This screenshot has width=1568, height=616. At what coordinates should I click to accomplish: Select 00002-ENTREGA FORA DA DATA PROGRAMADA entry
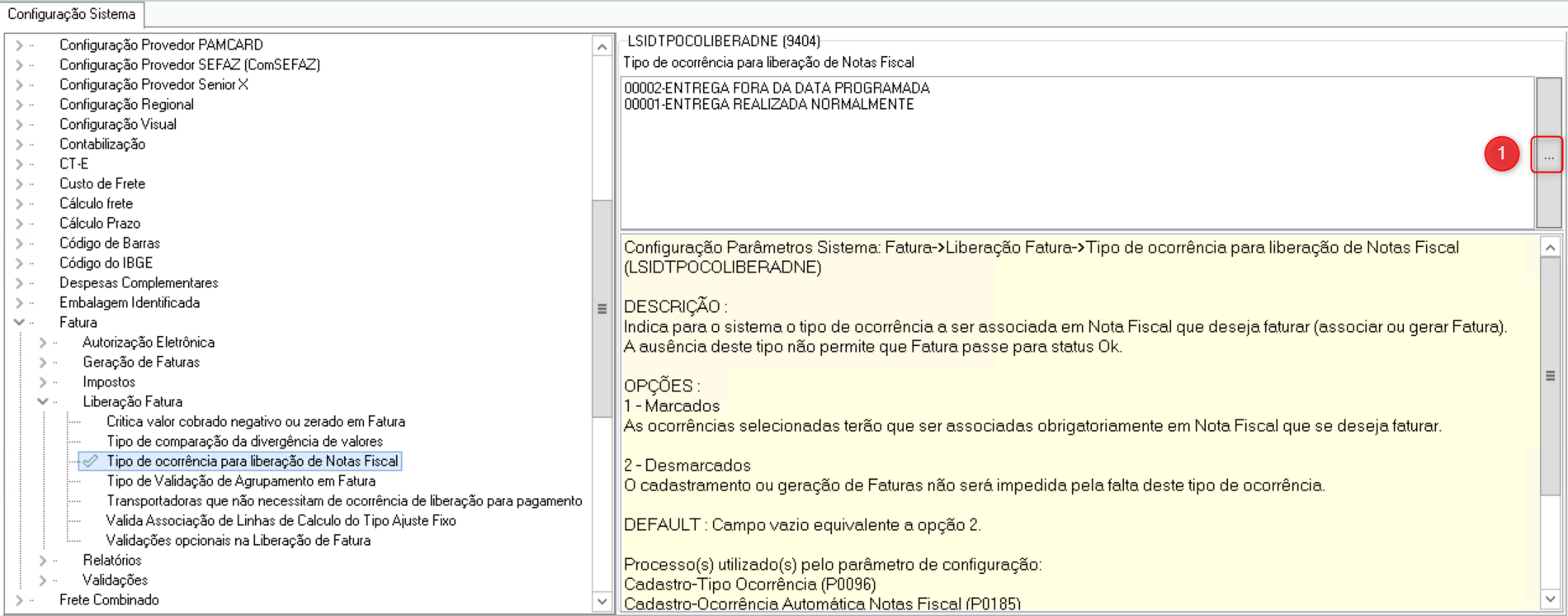coord(777,88)
